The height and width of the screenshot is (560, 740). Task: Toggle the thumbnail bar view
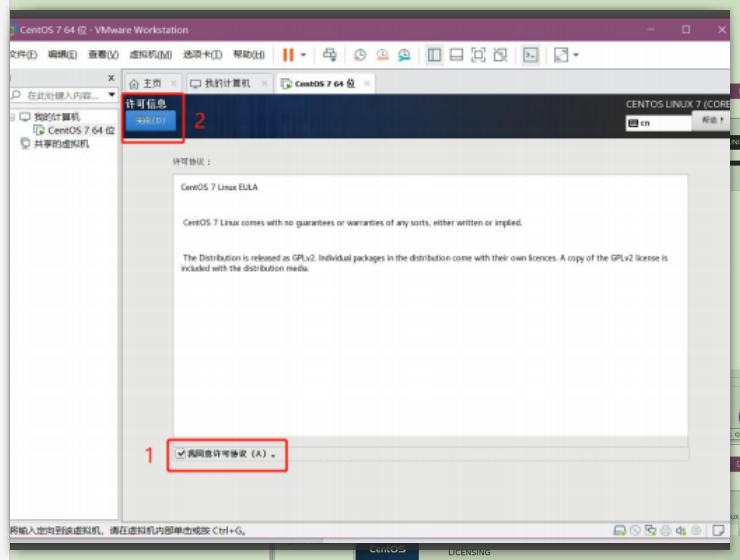pos(456,55)
